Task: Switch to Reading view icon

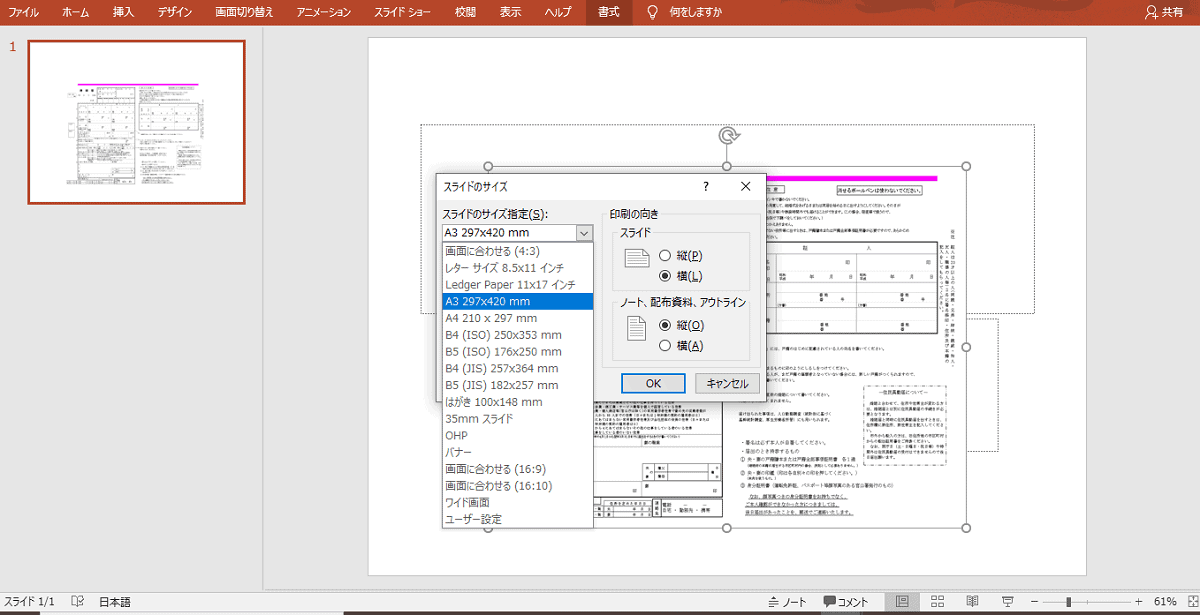Action: point(971,602)
